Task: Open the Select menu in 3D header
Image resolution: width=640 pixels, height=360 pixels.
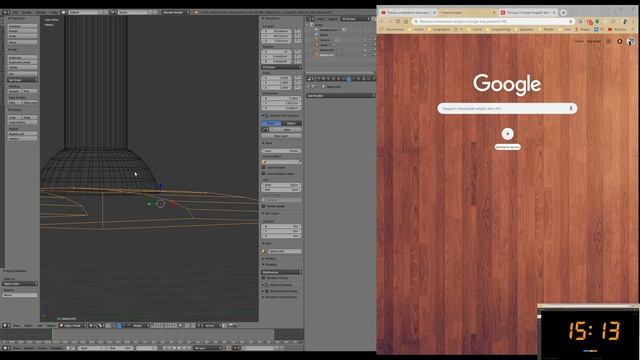Action: [28, 325]
